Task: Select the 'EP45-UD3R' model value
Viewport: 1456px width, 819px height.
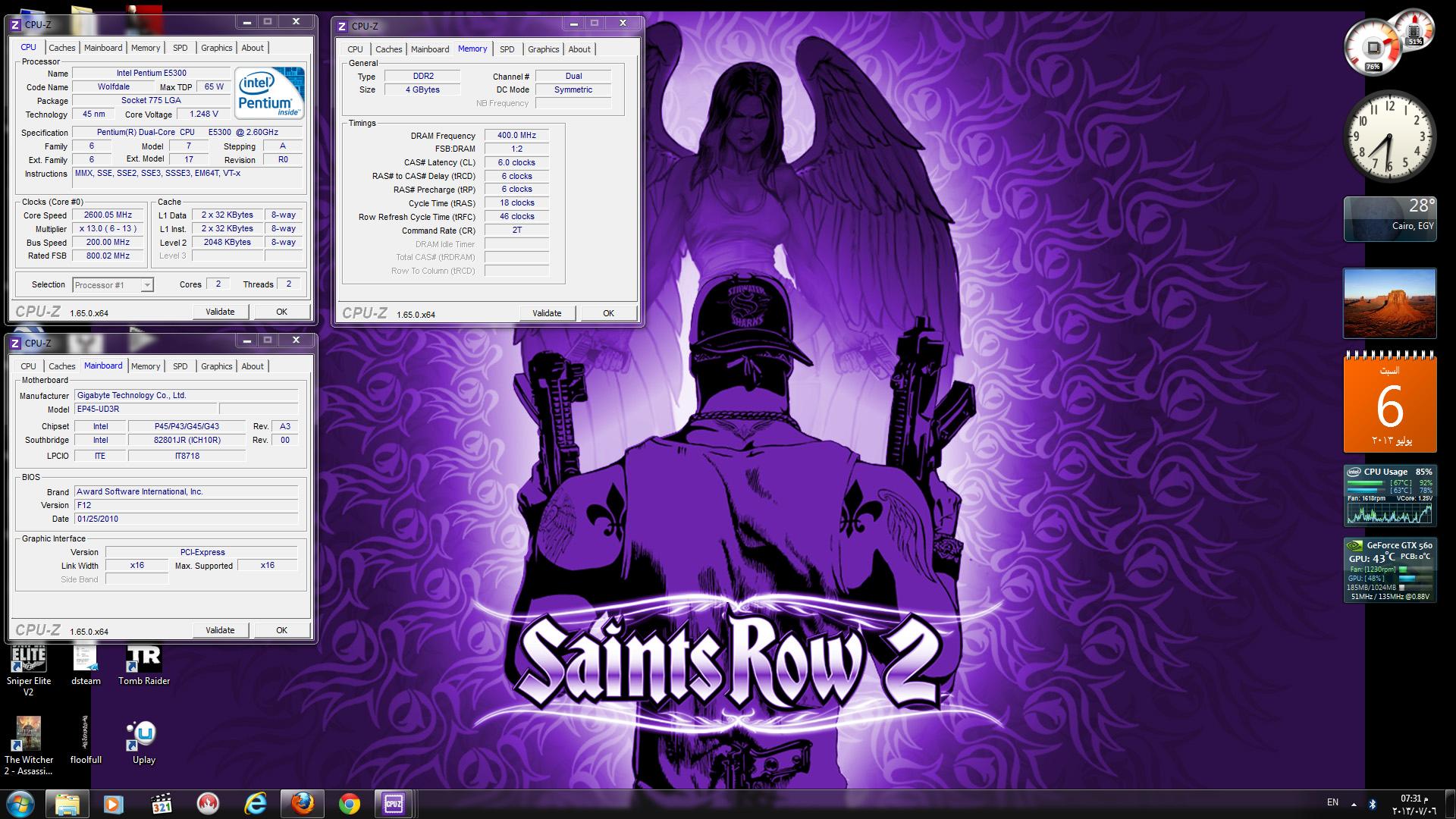Action: pyautogui.click(x=146, y=409)
